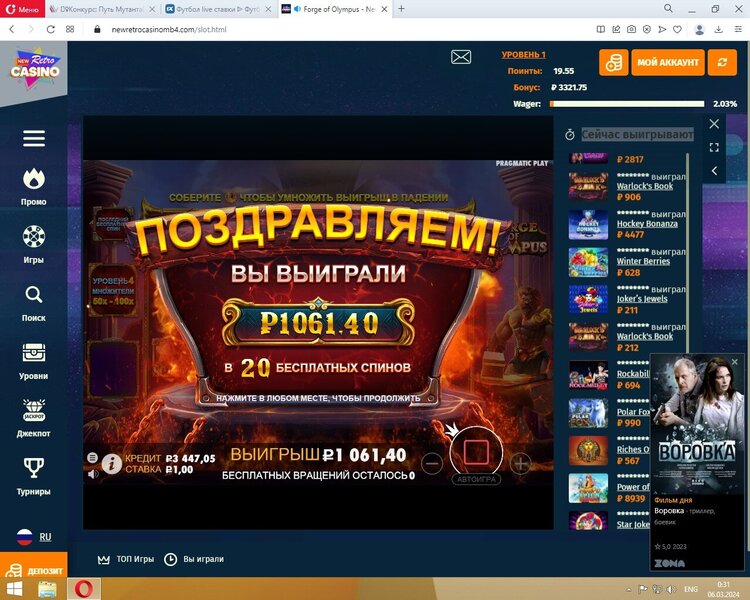Take a snapshot with camera icon
Screen dimensions: 750x600
[631, 29]
